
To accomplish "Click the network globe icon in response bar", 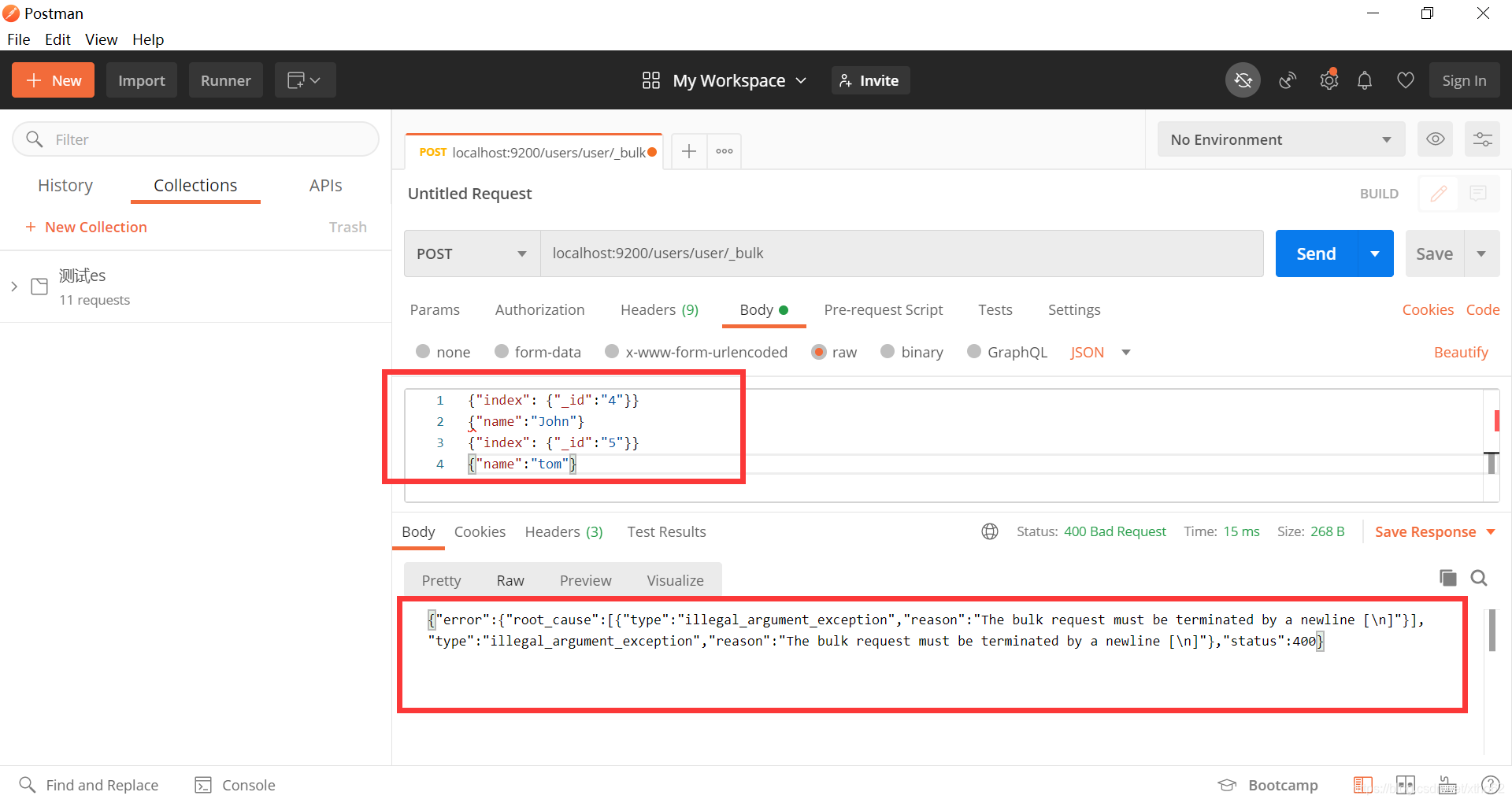I will point(990,531).
